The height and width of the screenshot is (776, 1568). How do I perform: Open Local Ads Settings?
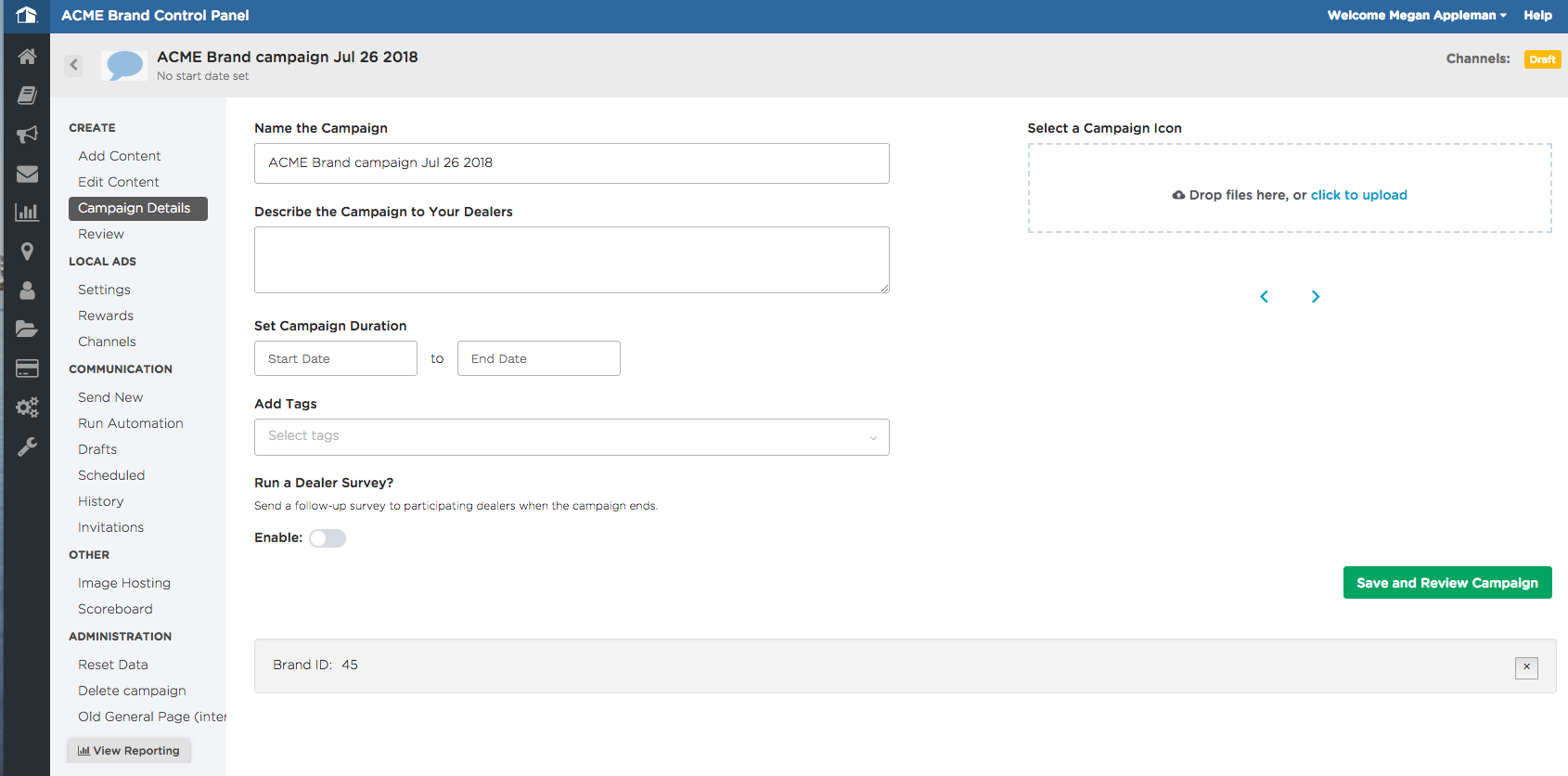[x=104, y=290]
